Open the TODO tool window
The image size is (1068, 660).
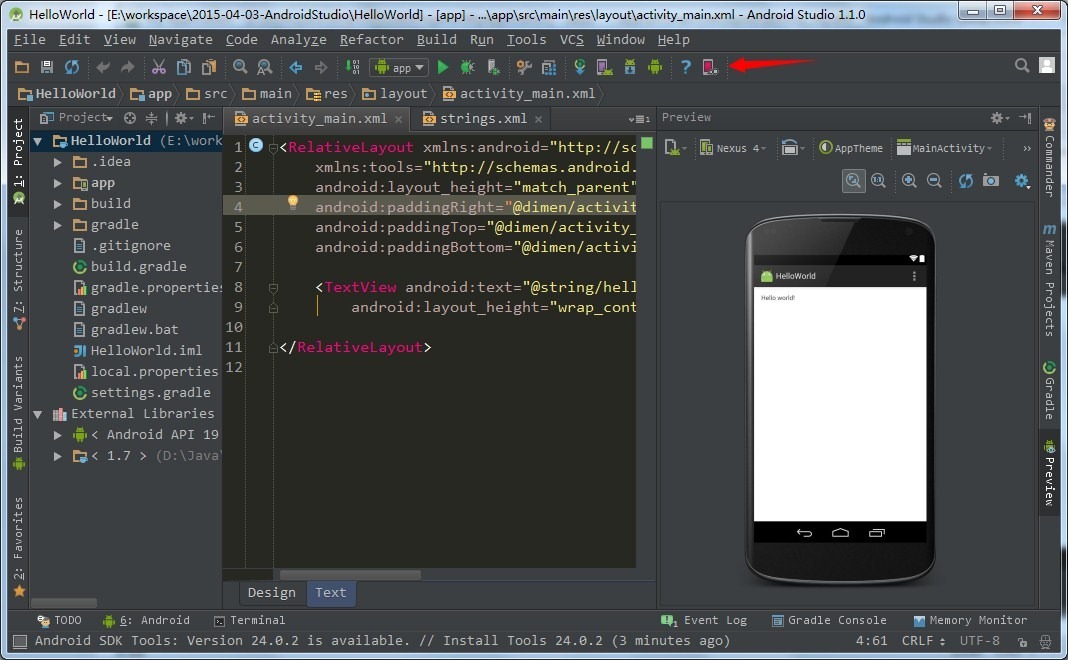pos(59,620)
